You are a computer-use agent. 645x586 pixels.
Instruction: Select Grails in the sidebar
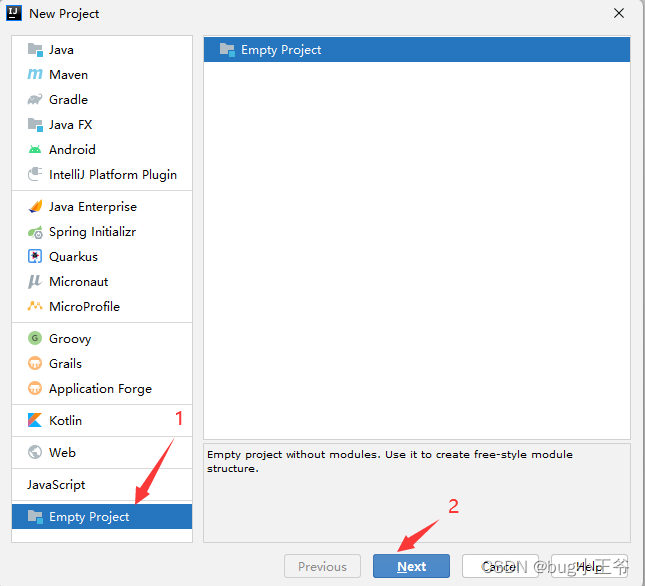pos(102,364)
